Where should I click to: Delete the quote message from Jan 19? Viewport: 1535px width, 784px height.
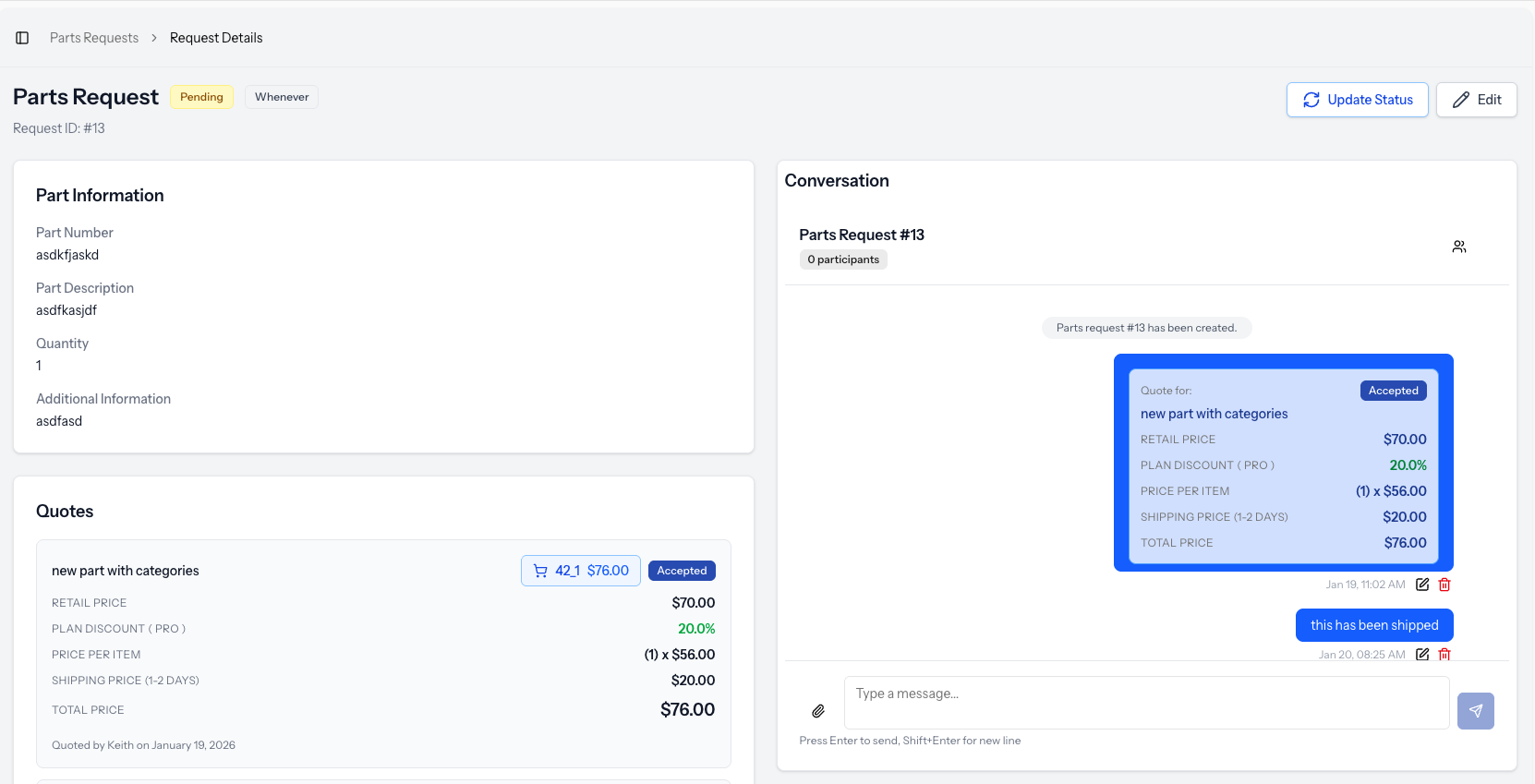[x=1444, y=585]
